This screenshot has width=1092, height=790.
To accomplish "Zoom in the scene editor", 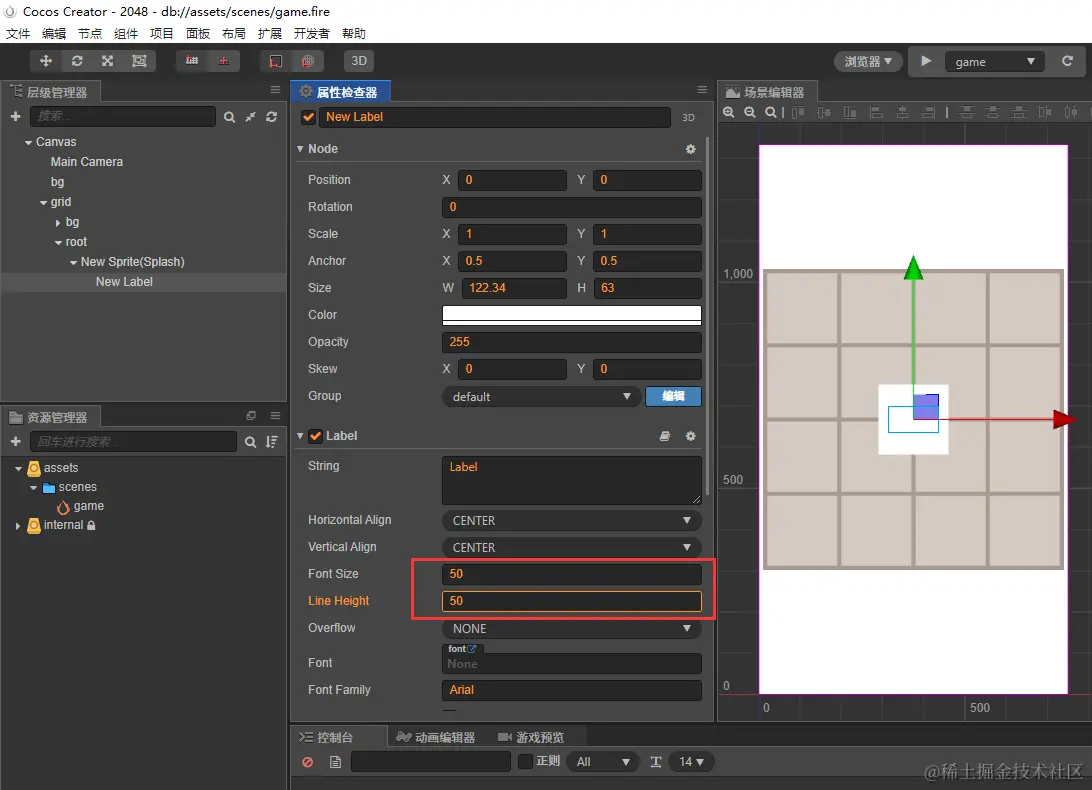I will pos(728,112).
